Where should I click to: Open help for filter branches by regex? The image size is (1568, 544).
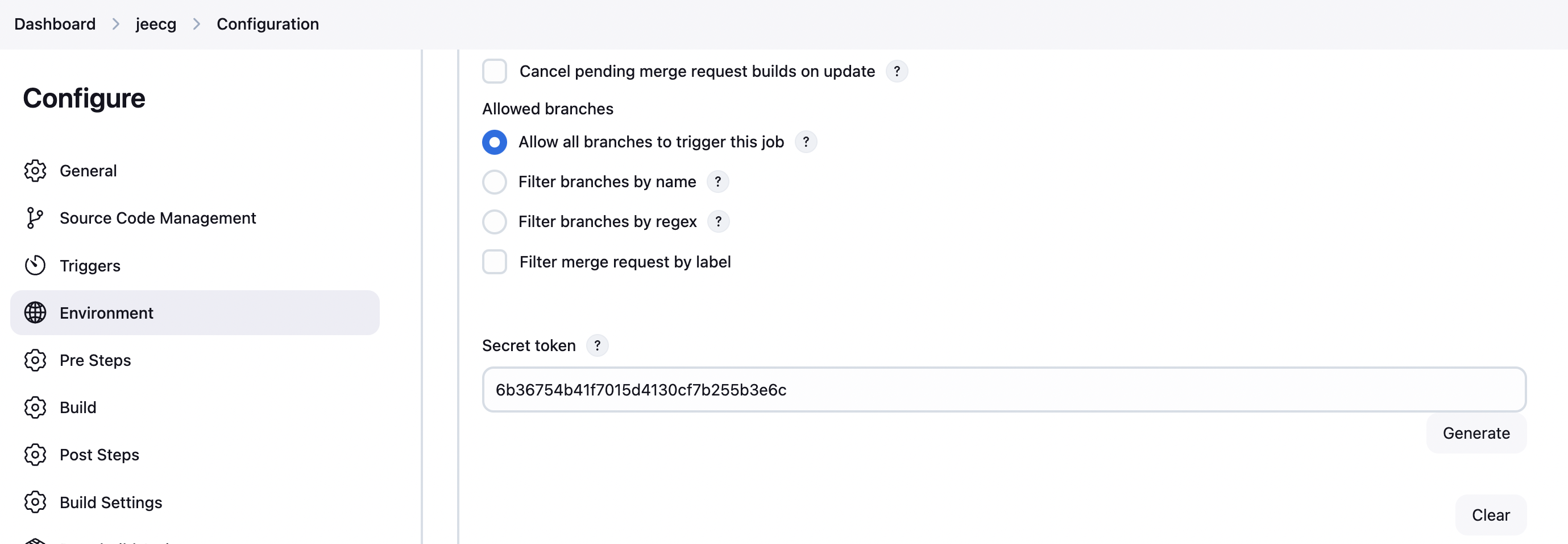[x=719, y=222]
